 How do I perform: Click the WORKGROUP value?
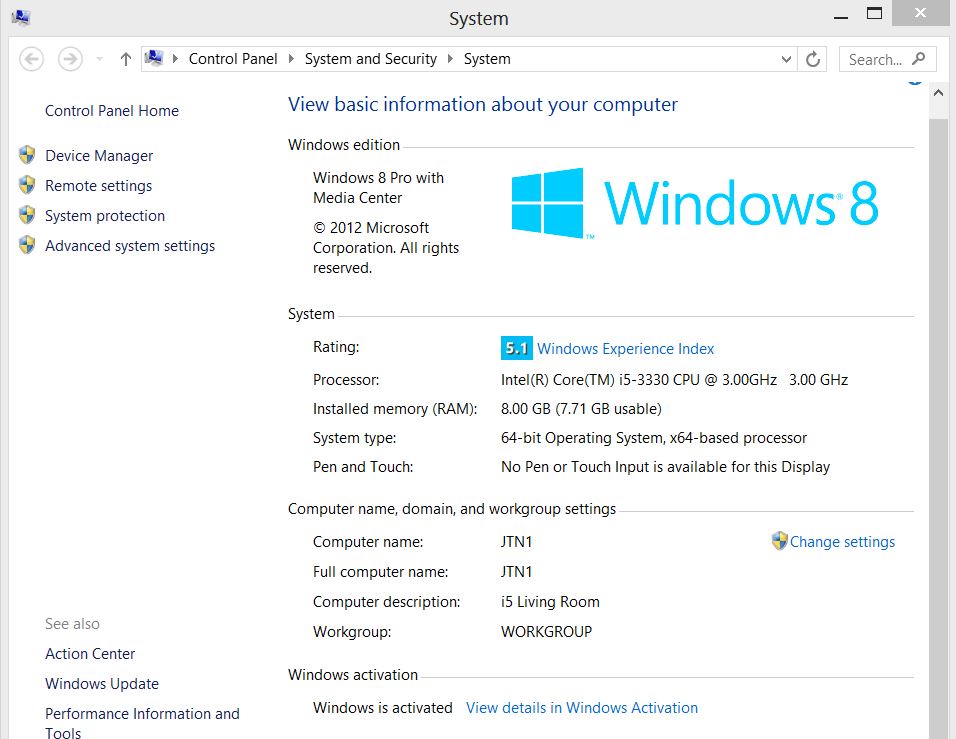(x=546, y=632)
